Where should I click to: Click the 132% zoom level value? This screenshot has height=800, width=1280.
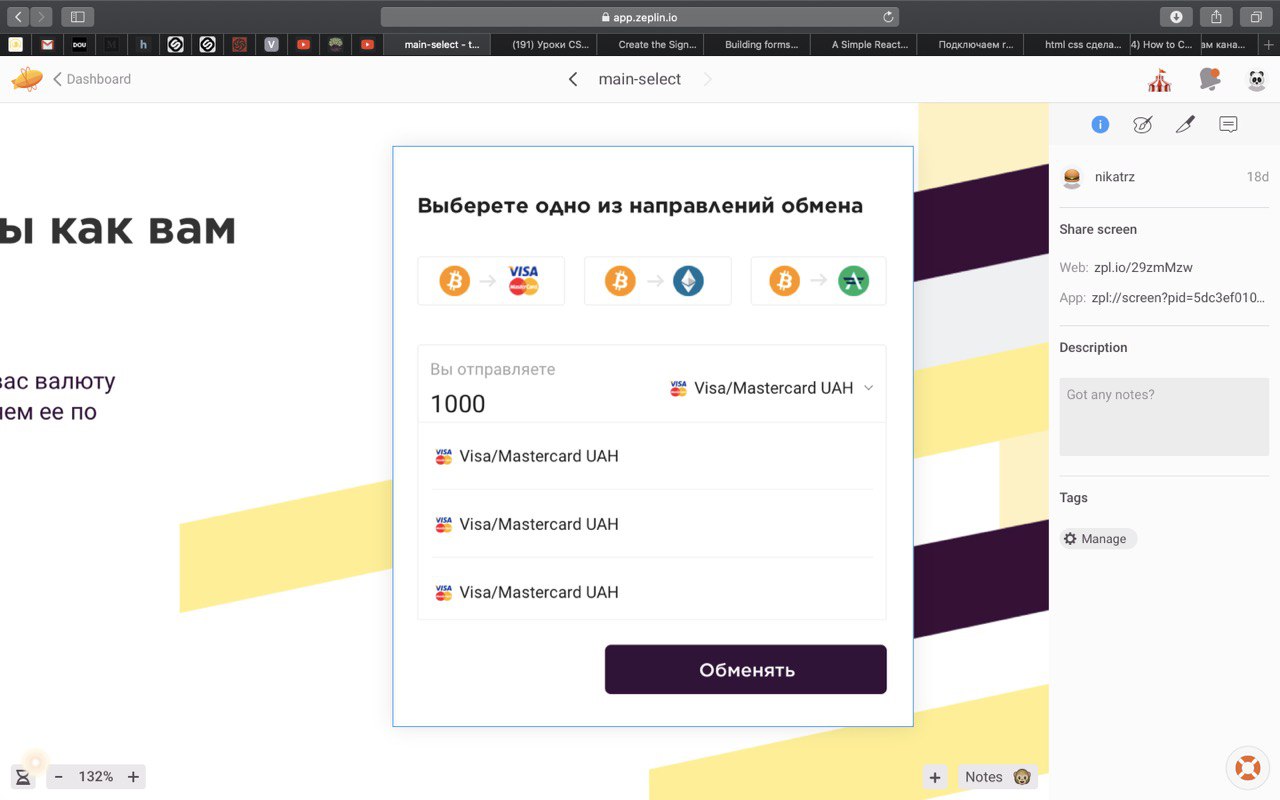pyautogui.click(x=96, y=777)
